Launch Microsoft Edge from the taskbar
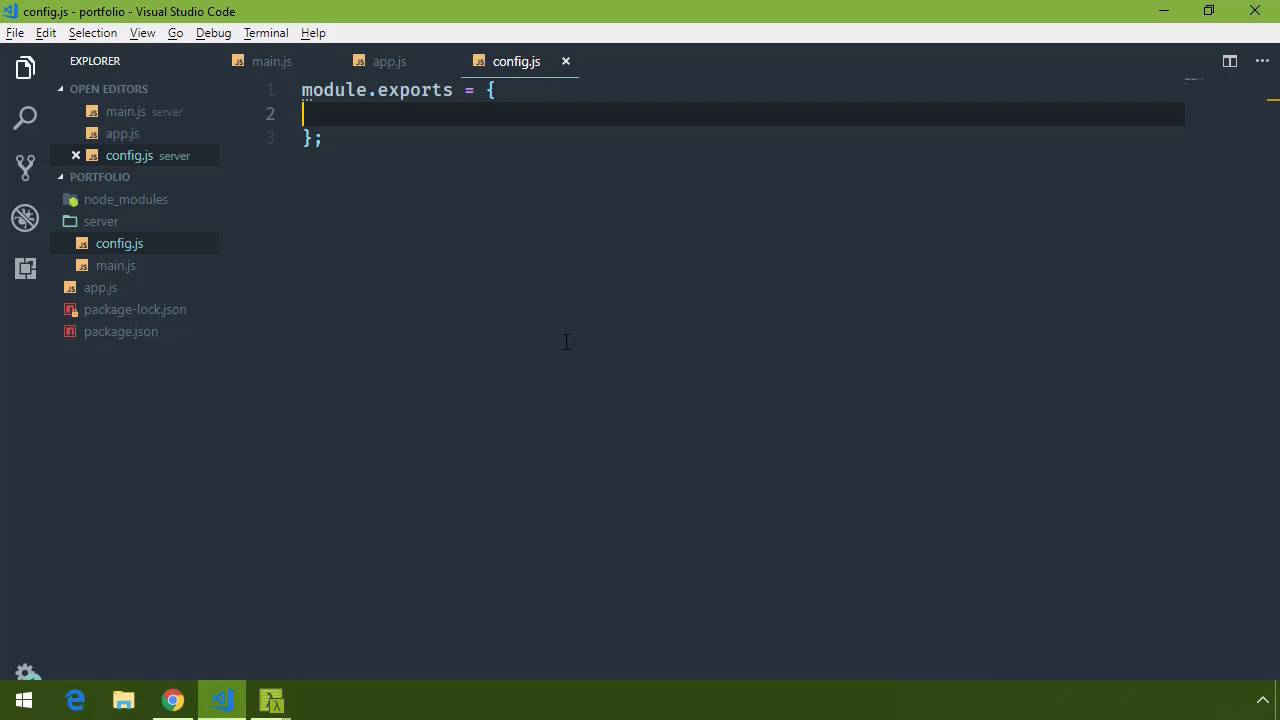The height and width of the screenshot is (720, 1280). click(75, 700)
